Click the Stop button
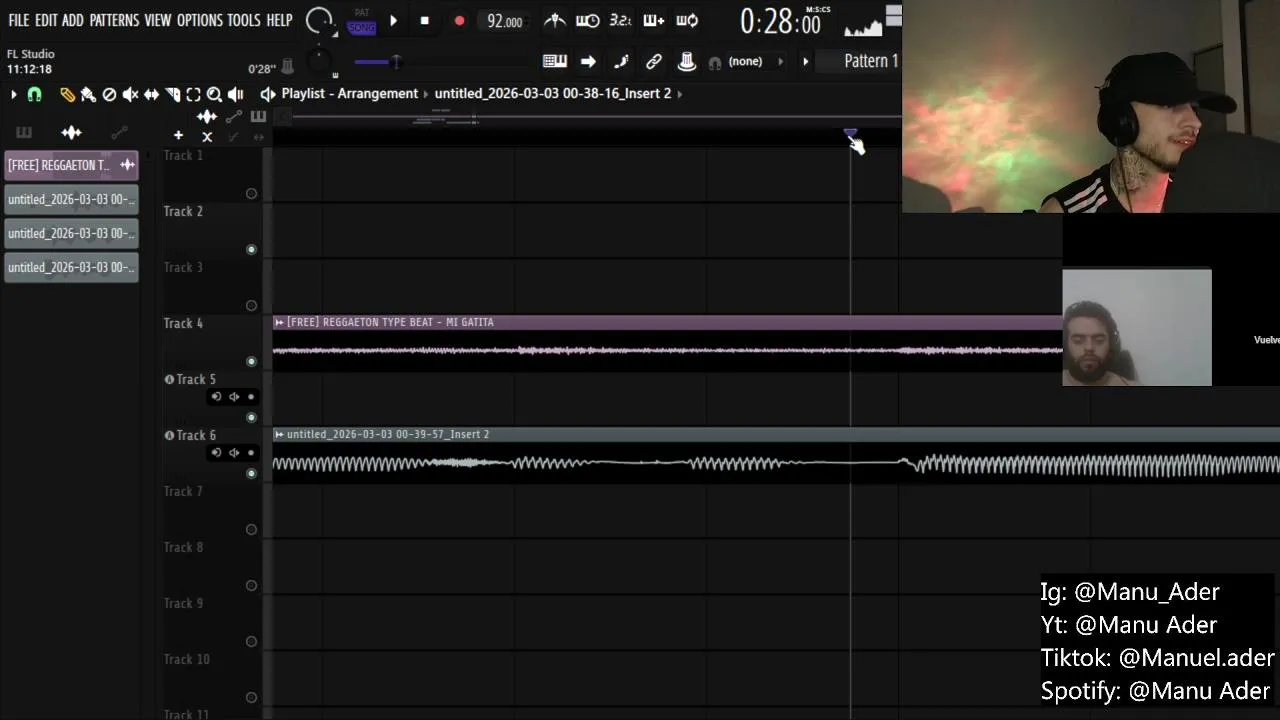This screenshot has width=1280, height=720. [425, 21]
